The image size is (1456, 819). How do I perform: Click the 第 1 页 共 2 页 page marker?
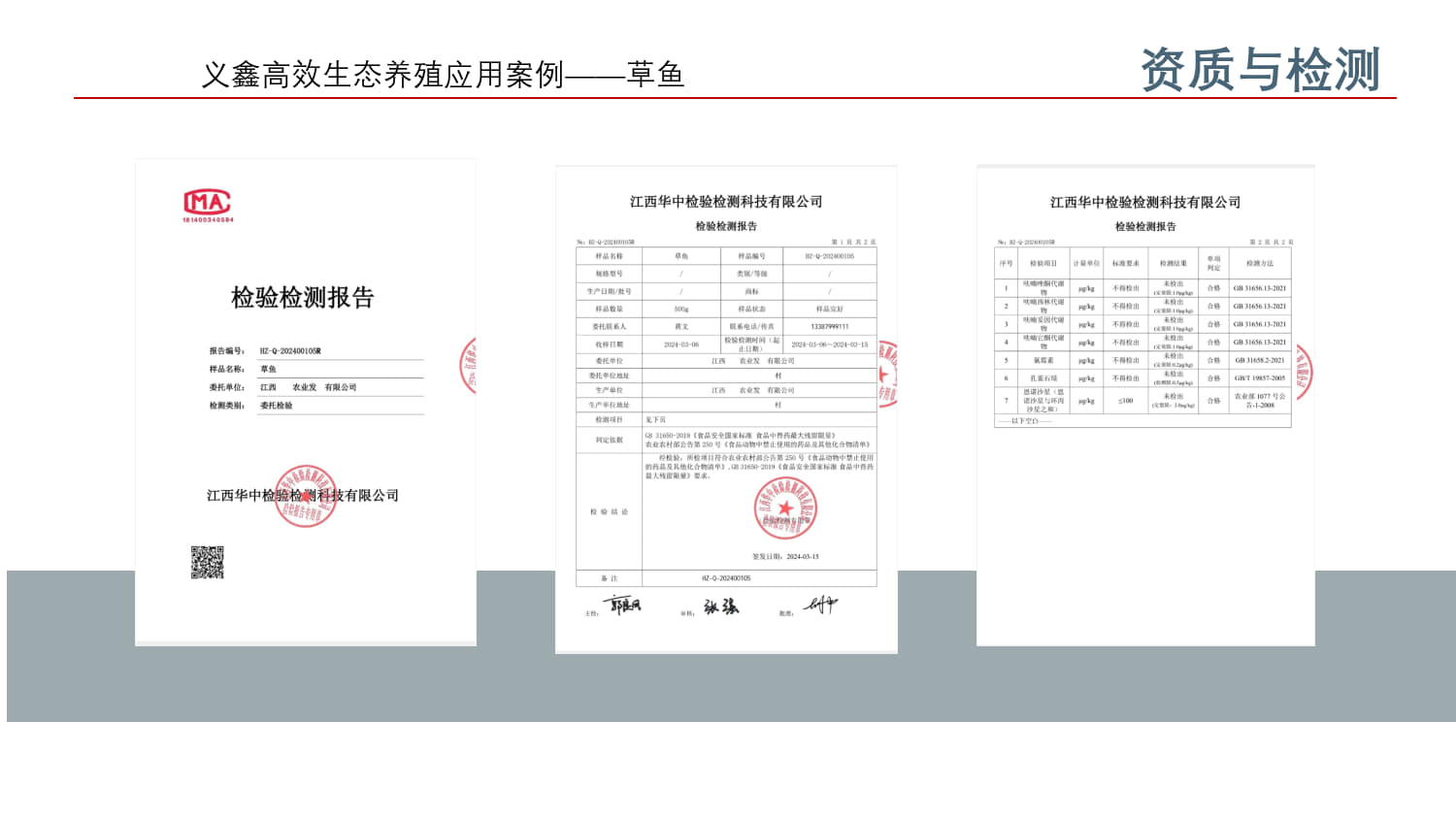pos(853,242)
